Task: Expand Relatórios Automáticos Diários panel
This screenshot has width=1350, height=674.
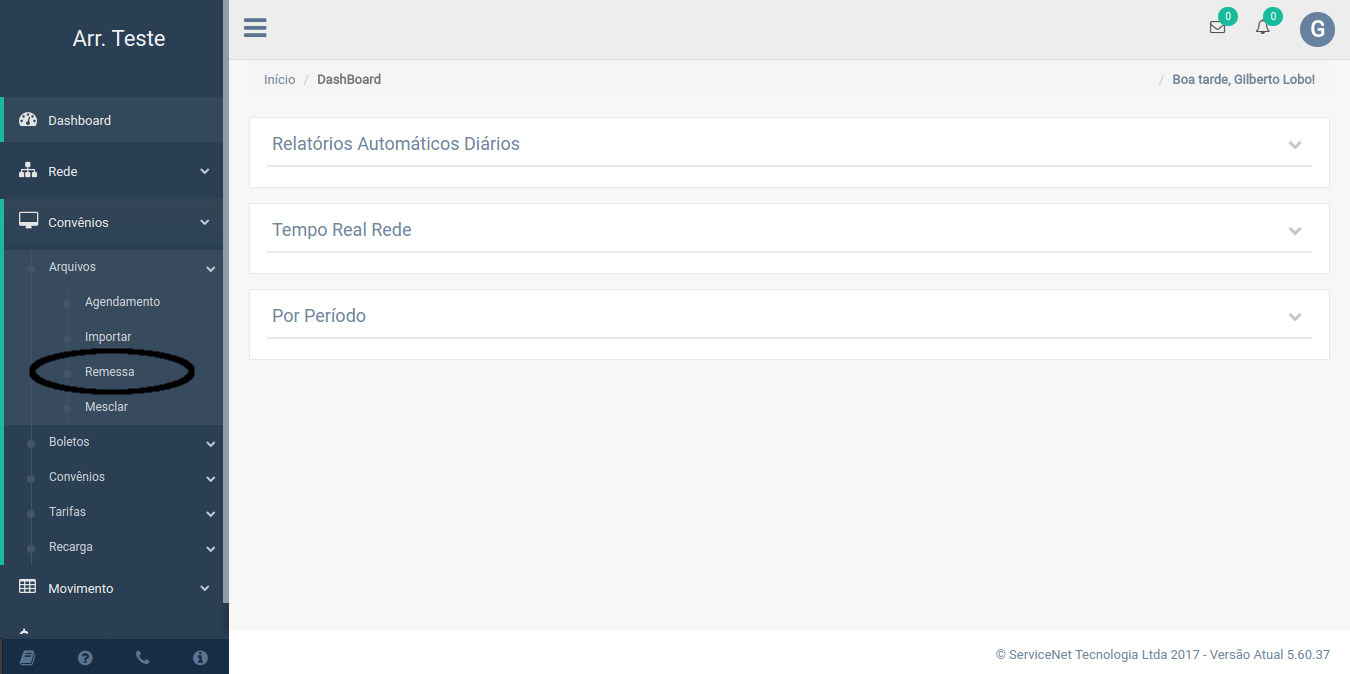Action: click(x=1295, y=145)
